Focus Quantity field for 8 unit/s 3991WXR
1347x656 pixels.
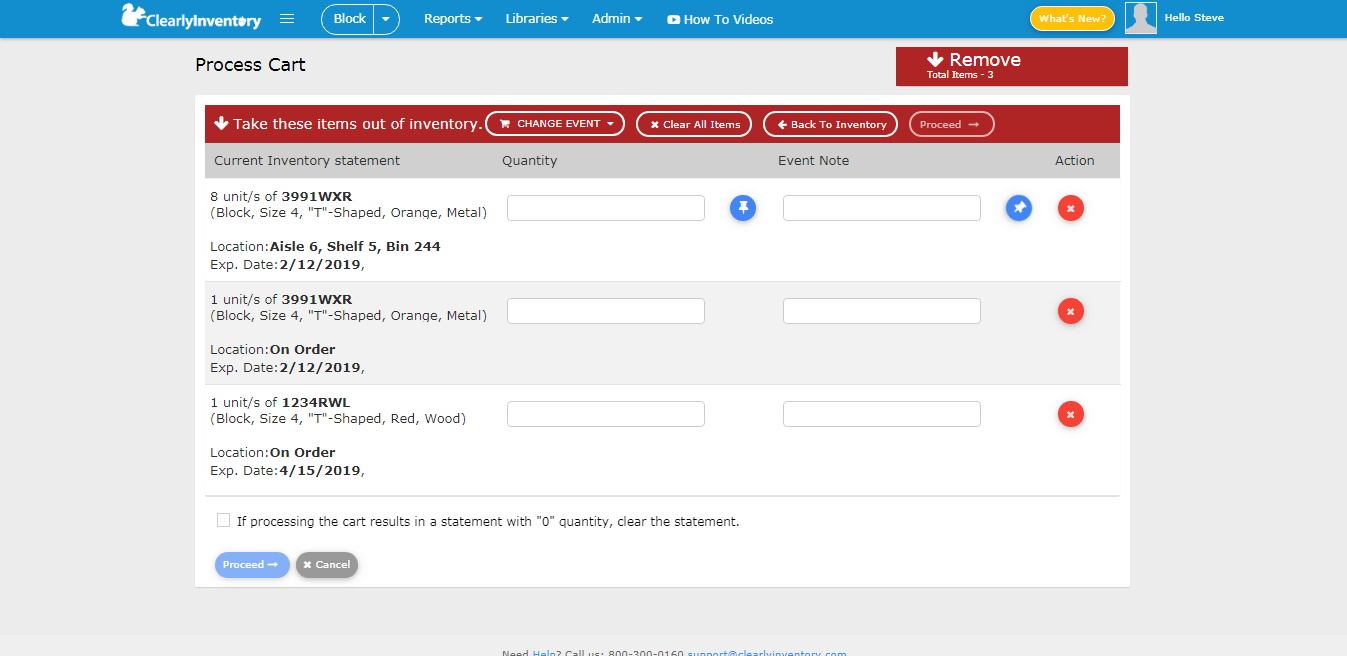click(x=606, y=208)
